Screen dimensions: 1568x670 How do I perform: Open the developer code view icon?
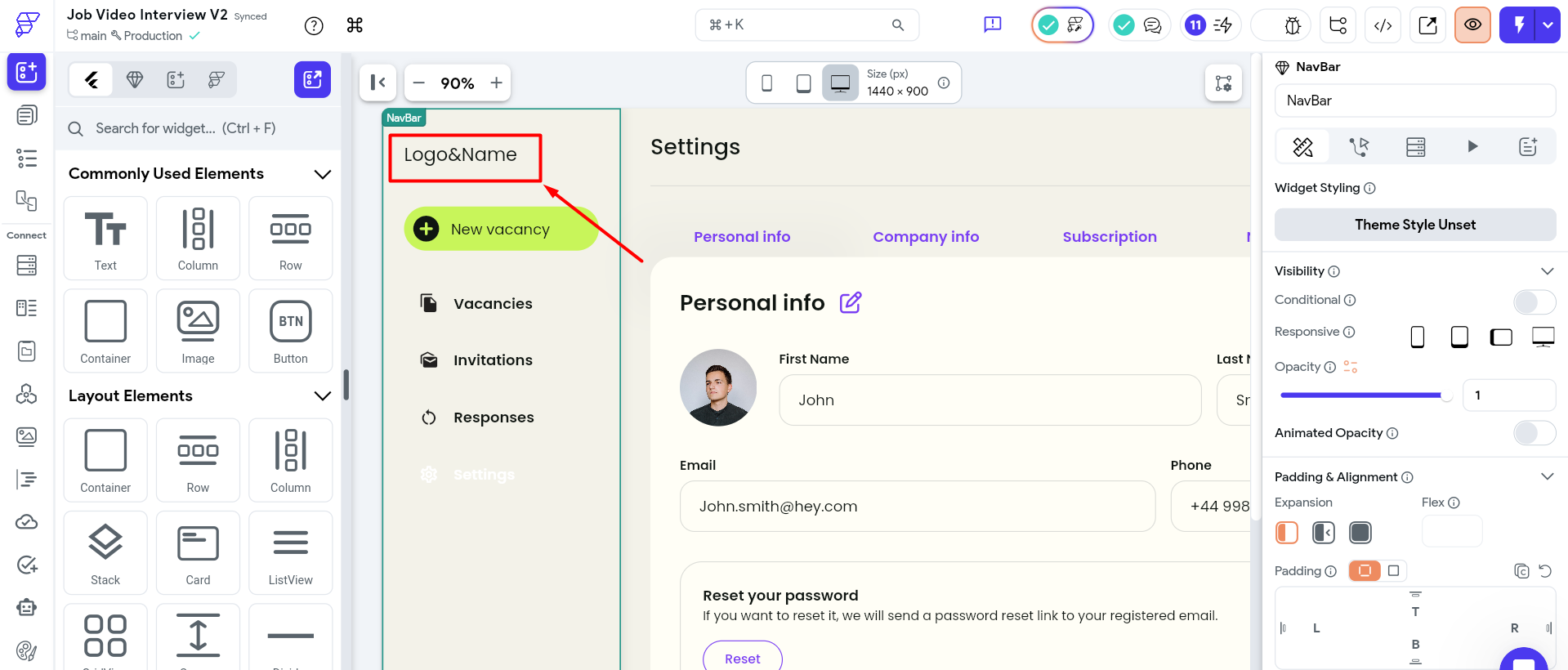(x=1383, y=25)
